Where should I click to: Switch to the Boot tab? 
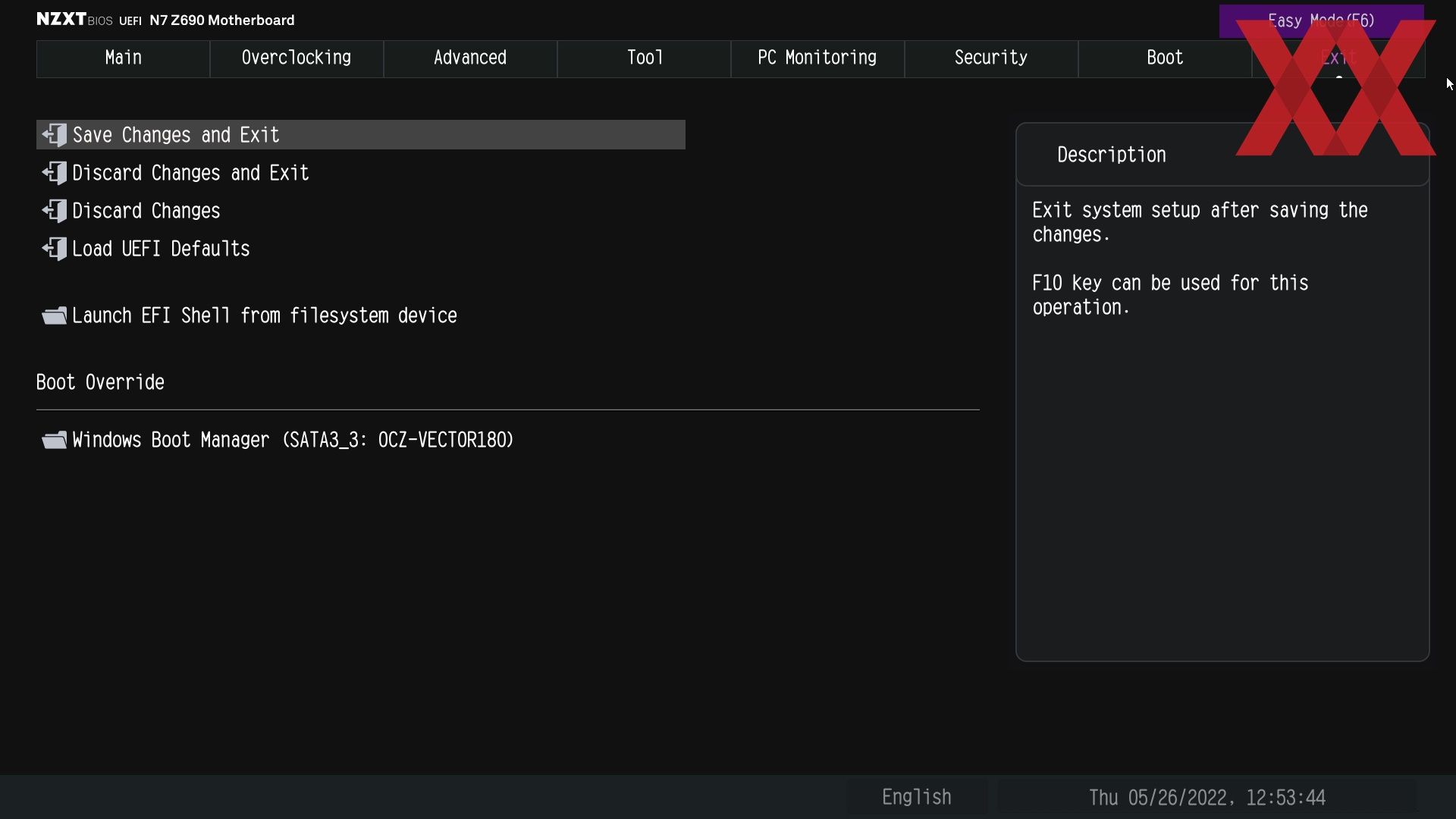coord(1165,58)
